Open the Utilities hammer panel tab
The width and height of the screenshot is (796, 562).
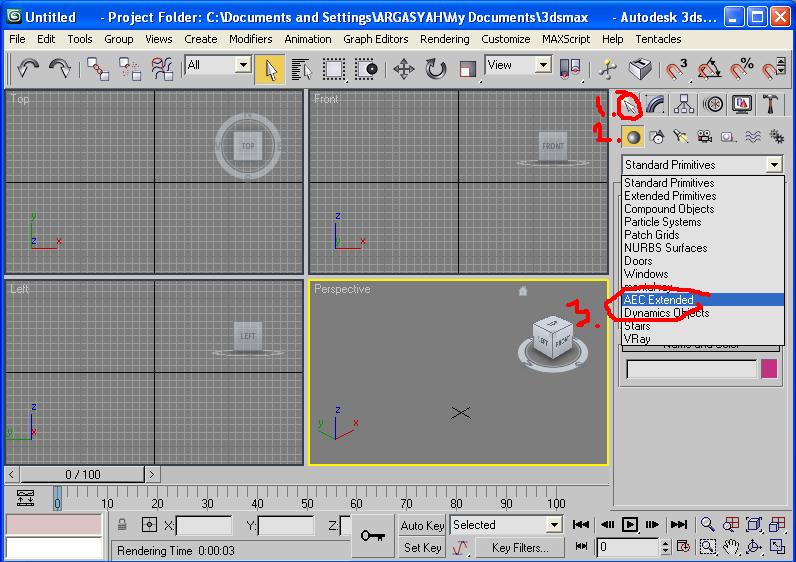[770, 105]
